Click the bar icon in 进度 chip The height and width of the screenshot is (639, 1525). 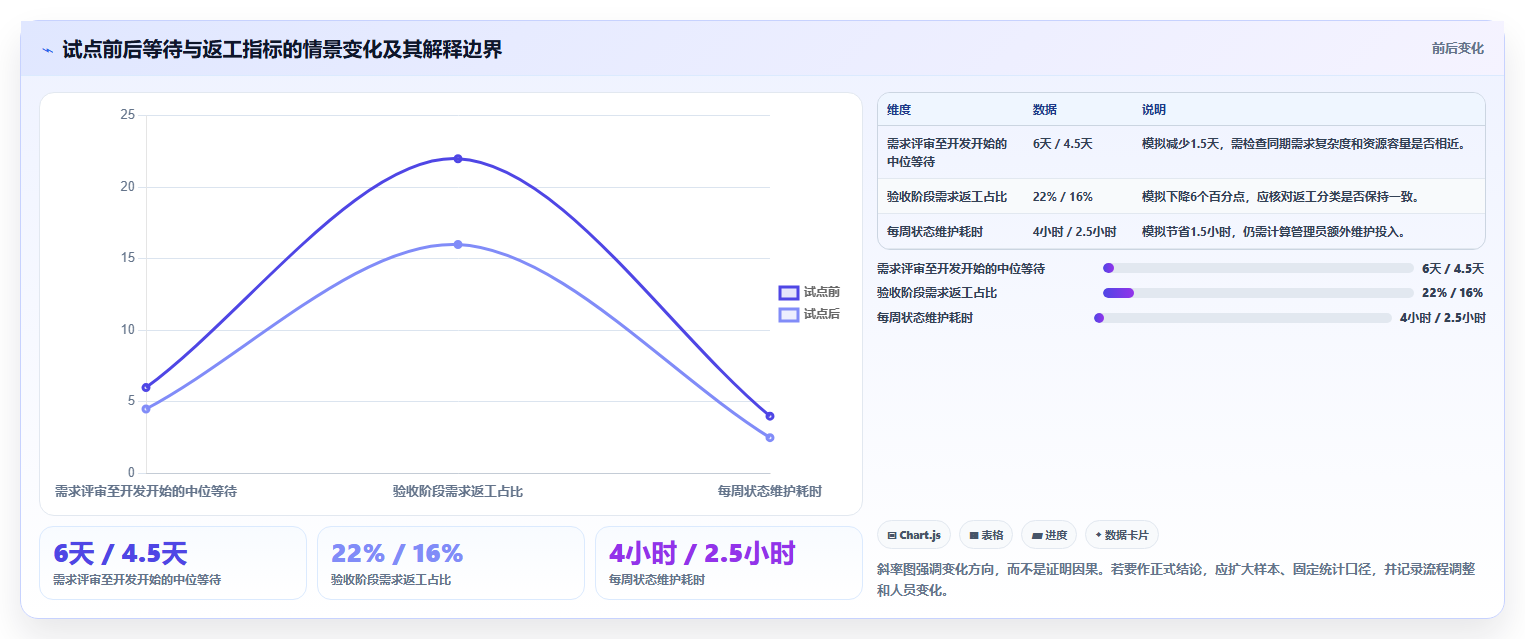(x=1037, y=536)
